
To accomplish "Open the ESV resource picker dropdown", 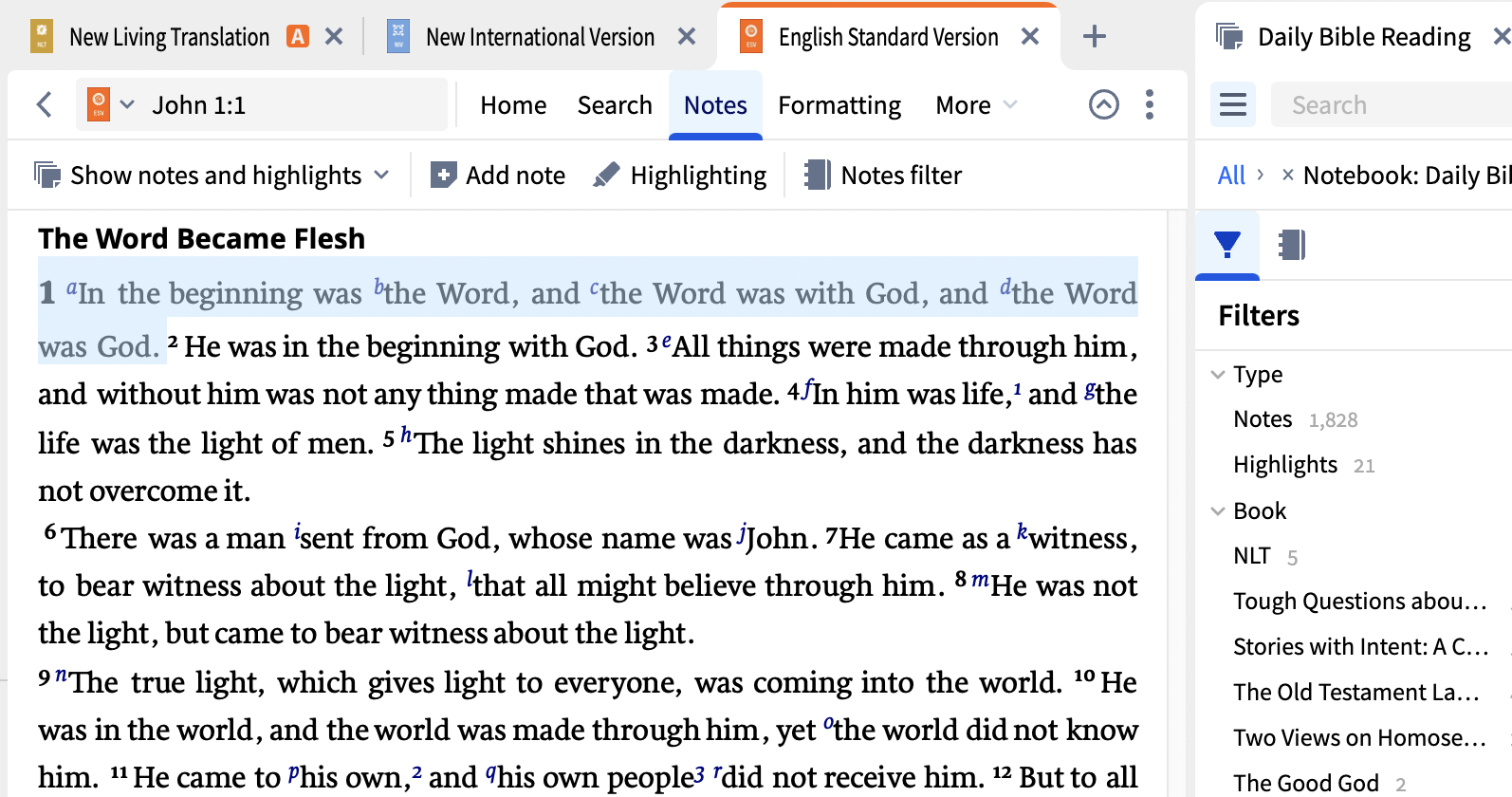I will [111, 104].
